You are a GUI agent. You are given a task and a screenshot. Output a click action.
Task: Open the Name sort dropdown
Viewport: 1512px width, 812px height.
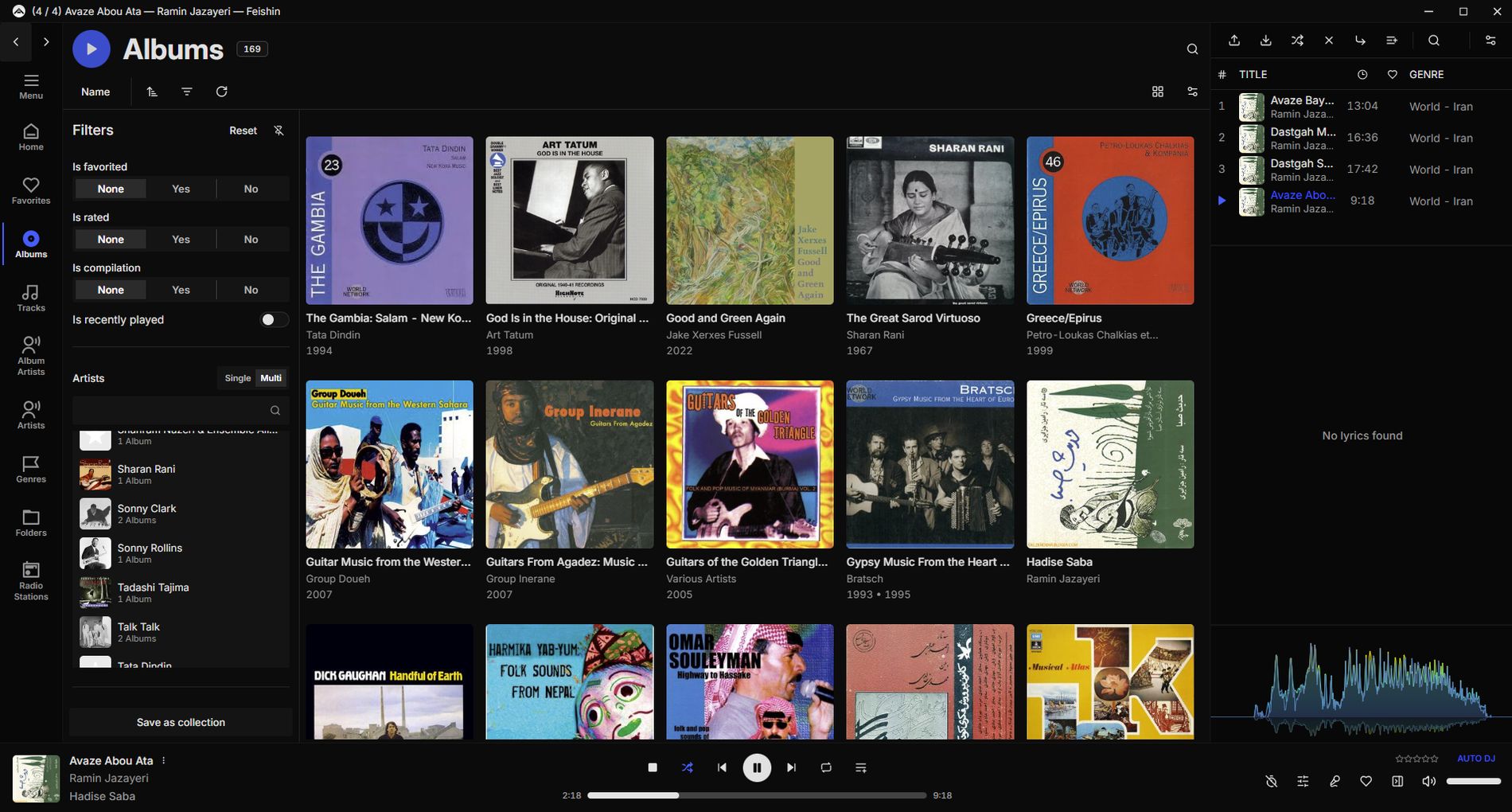point(95,92)
